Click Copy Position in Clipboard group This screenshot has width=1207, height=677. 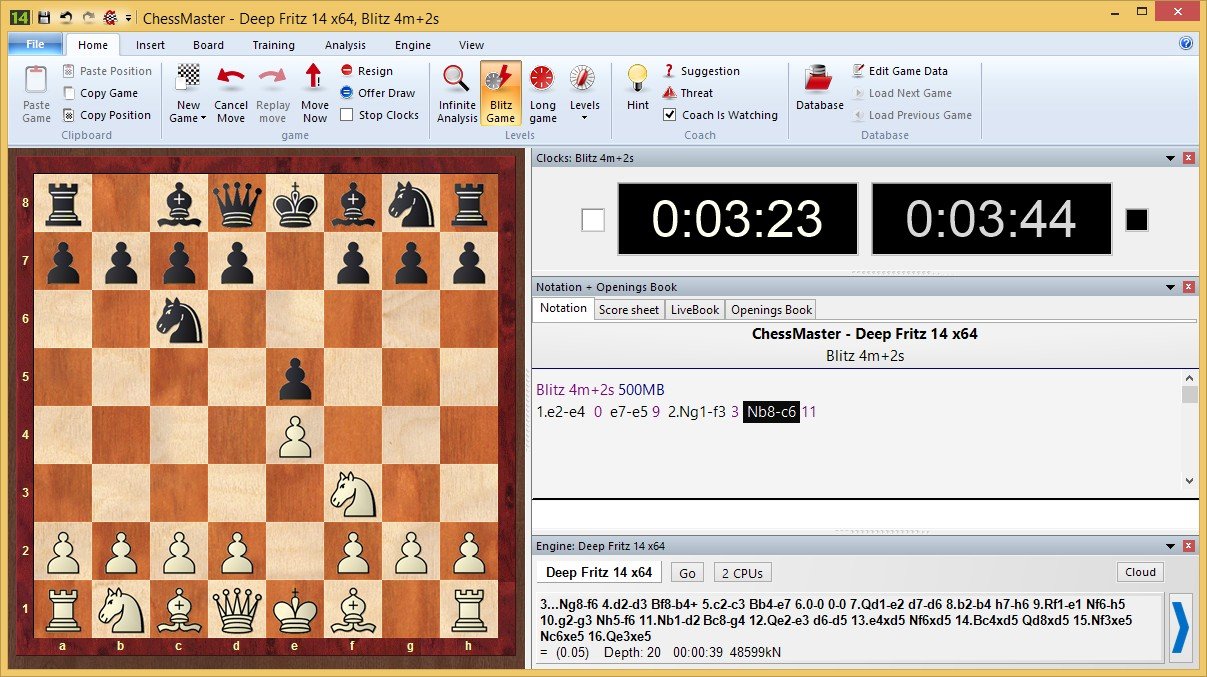click(x=105, y=115)
